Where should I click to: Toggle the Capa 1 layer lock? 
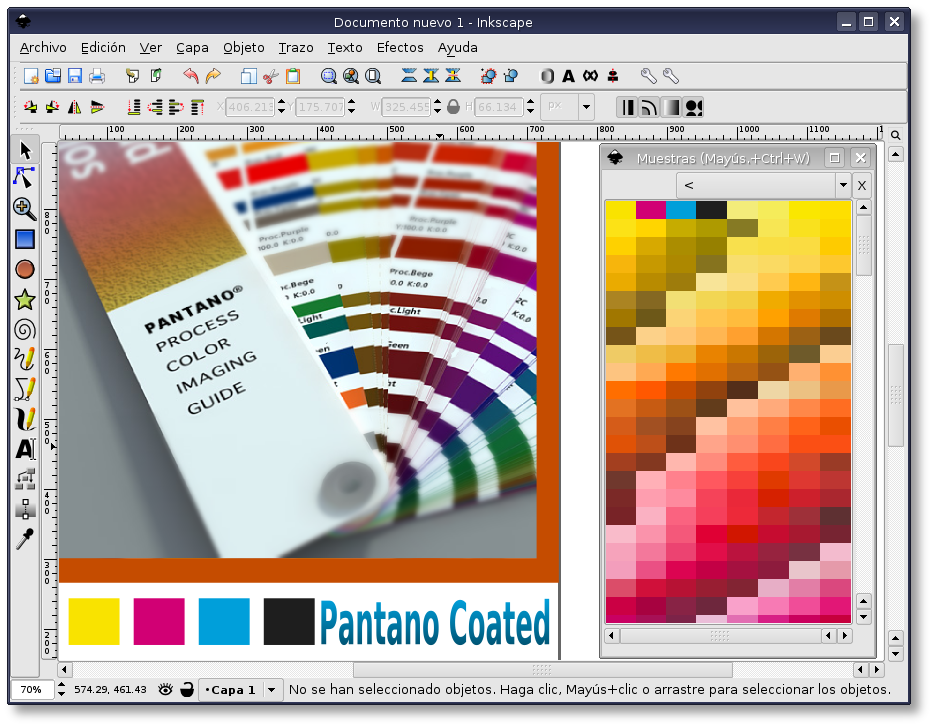(x=187, y=690)
